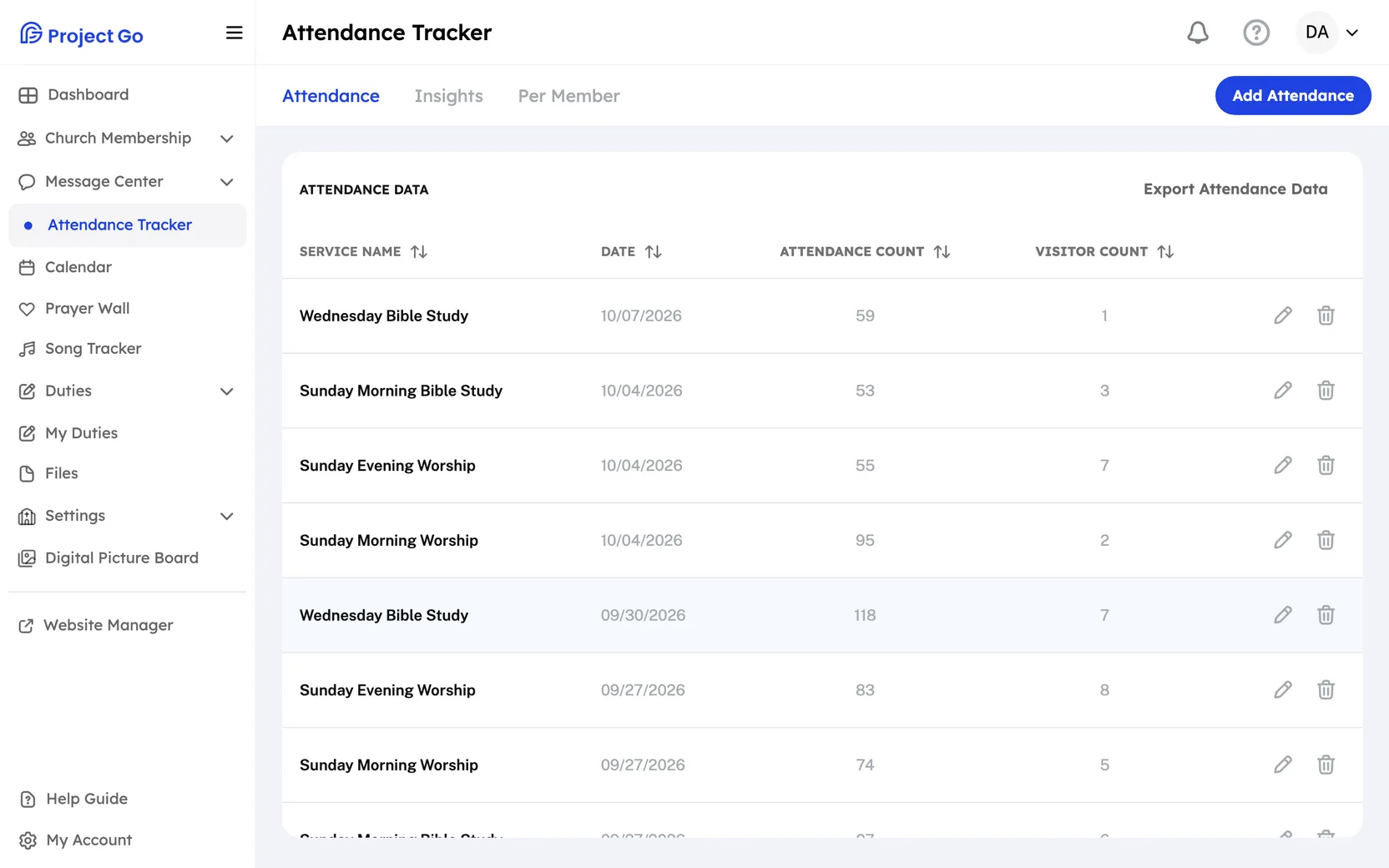Edit Wednesday Bible Study 09/30/2026 entry
The height and width of the screenshot is (868, 1389).
tap(1283, 615)
